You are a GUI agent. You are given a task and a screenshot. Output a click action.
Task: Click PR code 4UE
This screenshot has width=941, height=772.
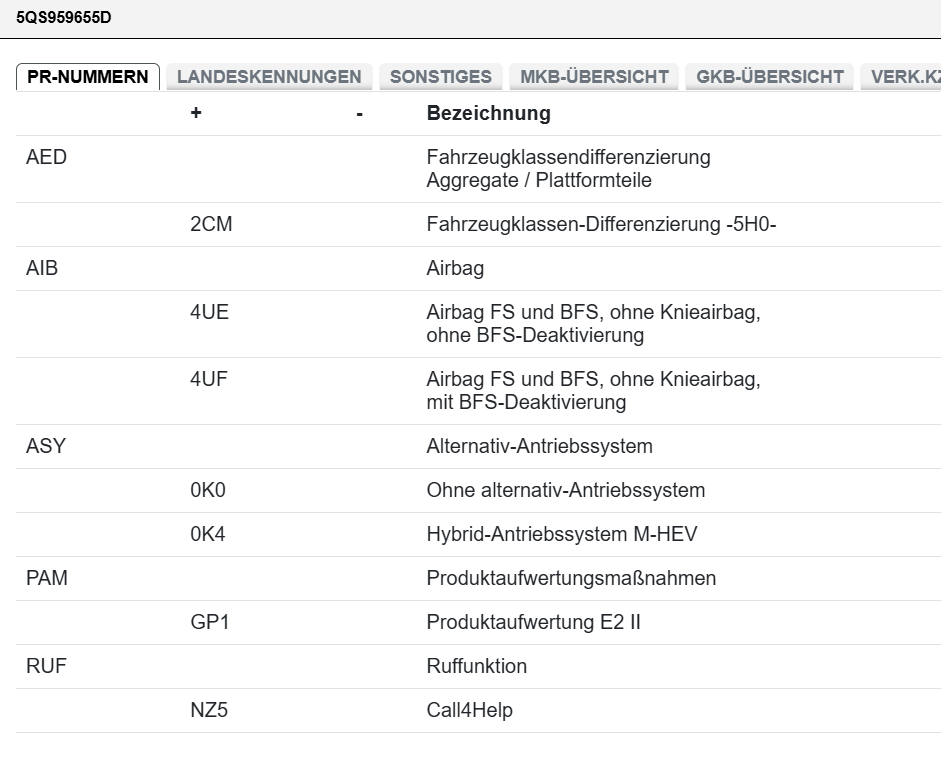(209, 313)
